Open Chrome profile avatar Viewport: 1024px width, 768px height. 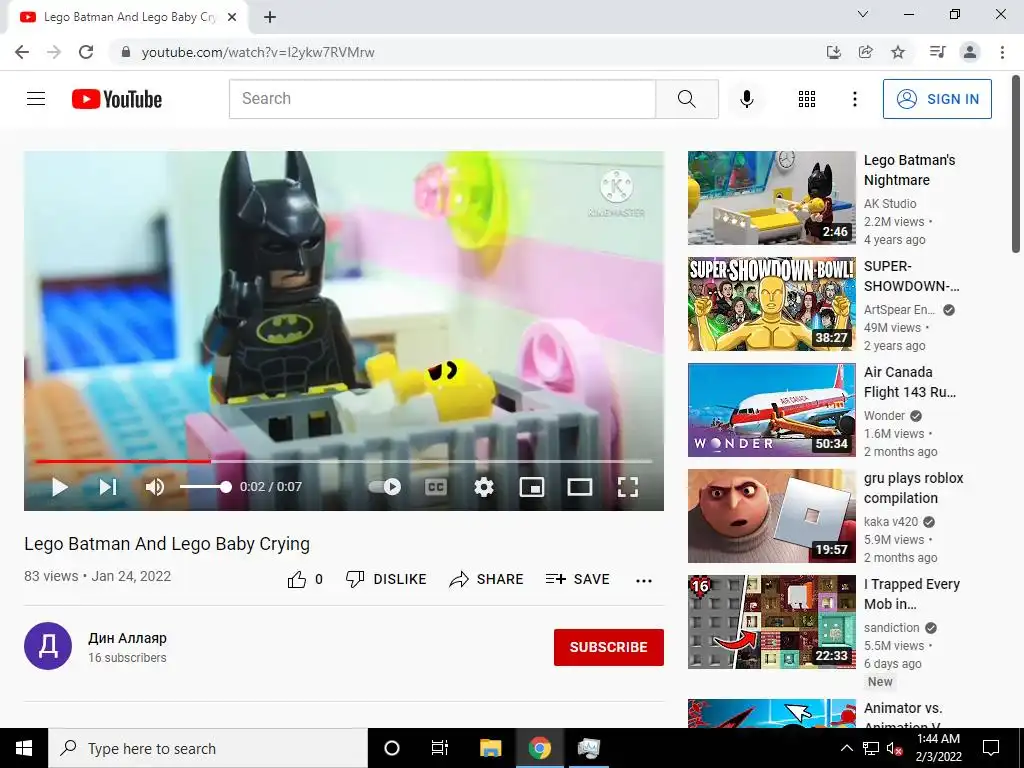[x=970, y=52]
